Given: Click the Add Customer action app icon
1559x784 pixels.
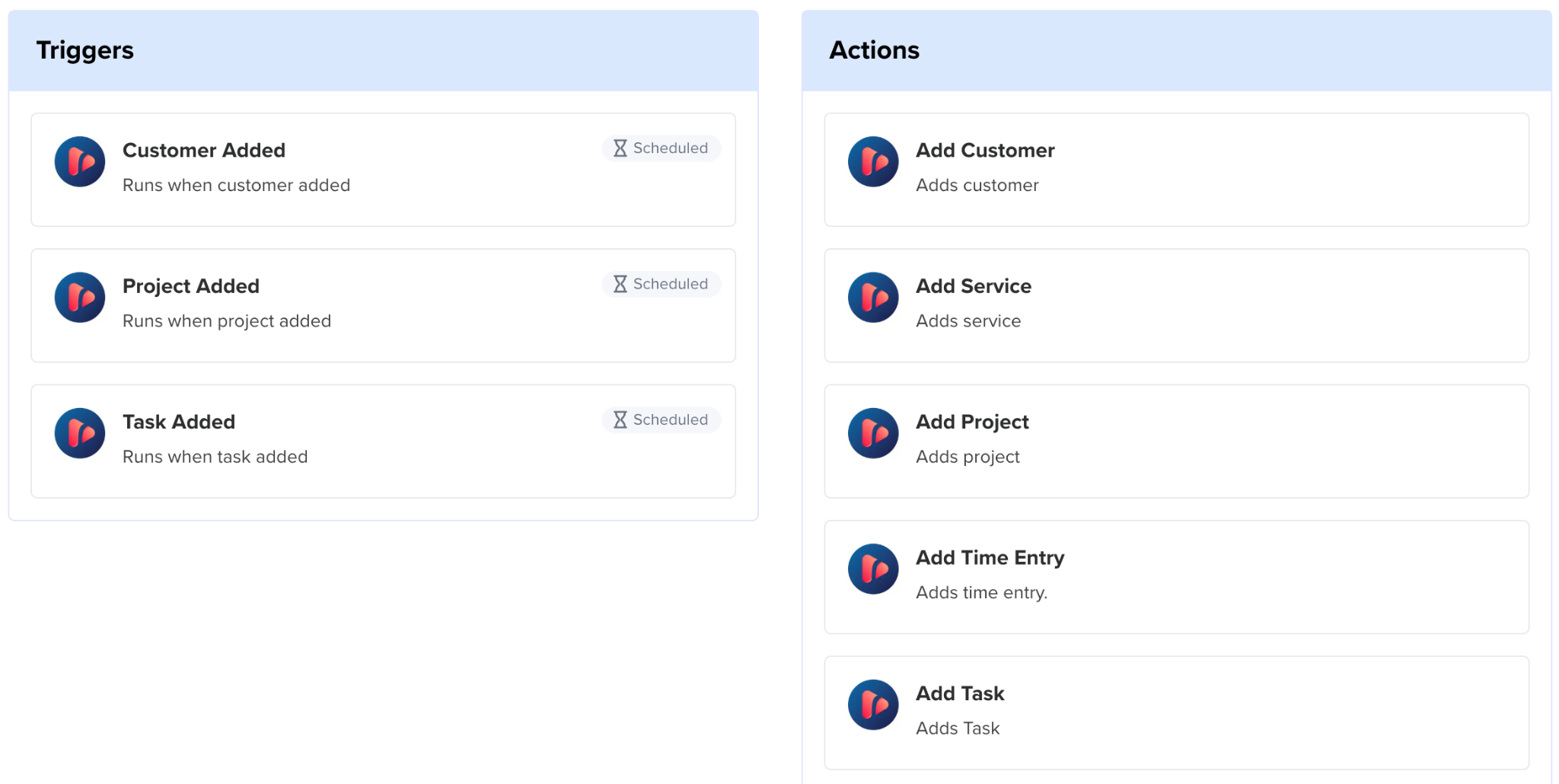Looking at the screenshot, I should tap(873, 162).
